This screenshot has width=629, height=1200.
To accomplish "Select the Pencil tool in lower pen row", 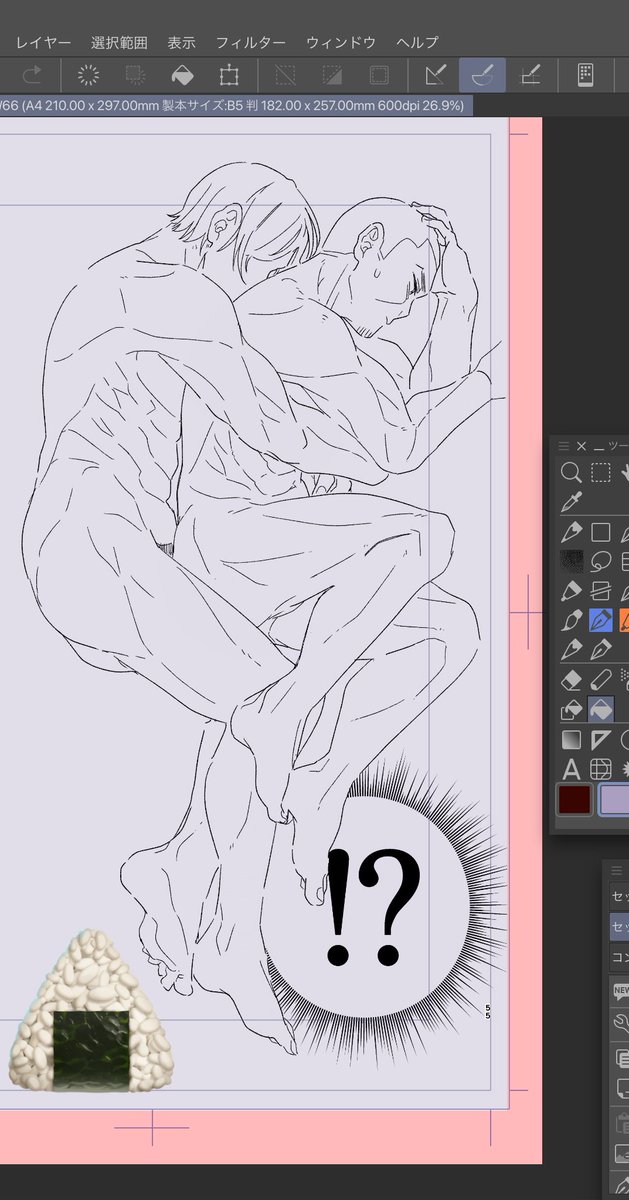I will pyautogui.click(x=571, y=650).
